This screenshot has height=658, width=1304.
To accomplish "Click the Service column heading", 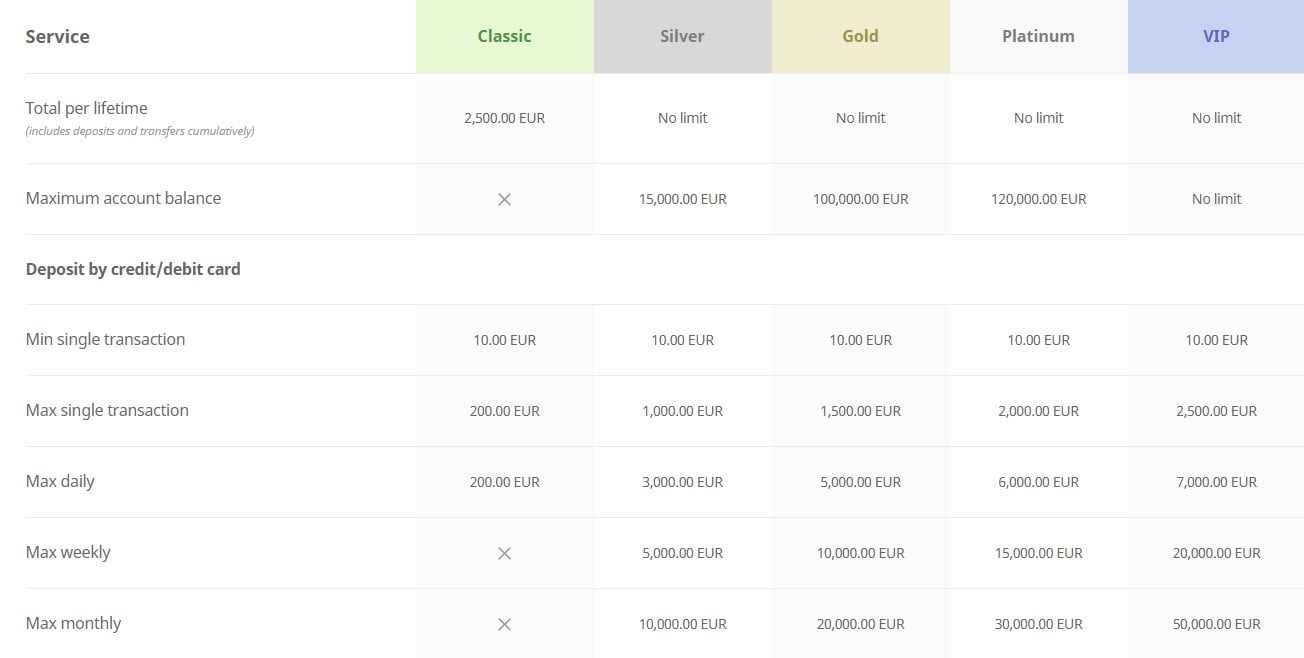I will 57,36.
